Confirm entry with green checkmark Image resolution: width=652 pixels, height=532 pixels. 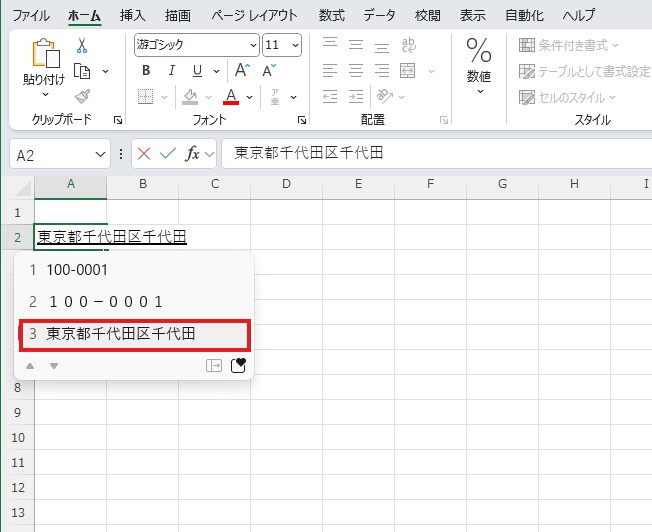pyautogui.click(x=168, y=154)
